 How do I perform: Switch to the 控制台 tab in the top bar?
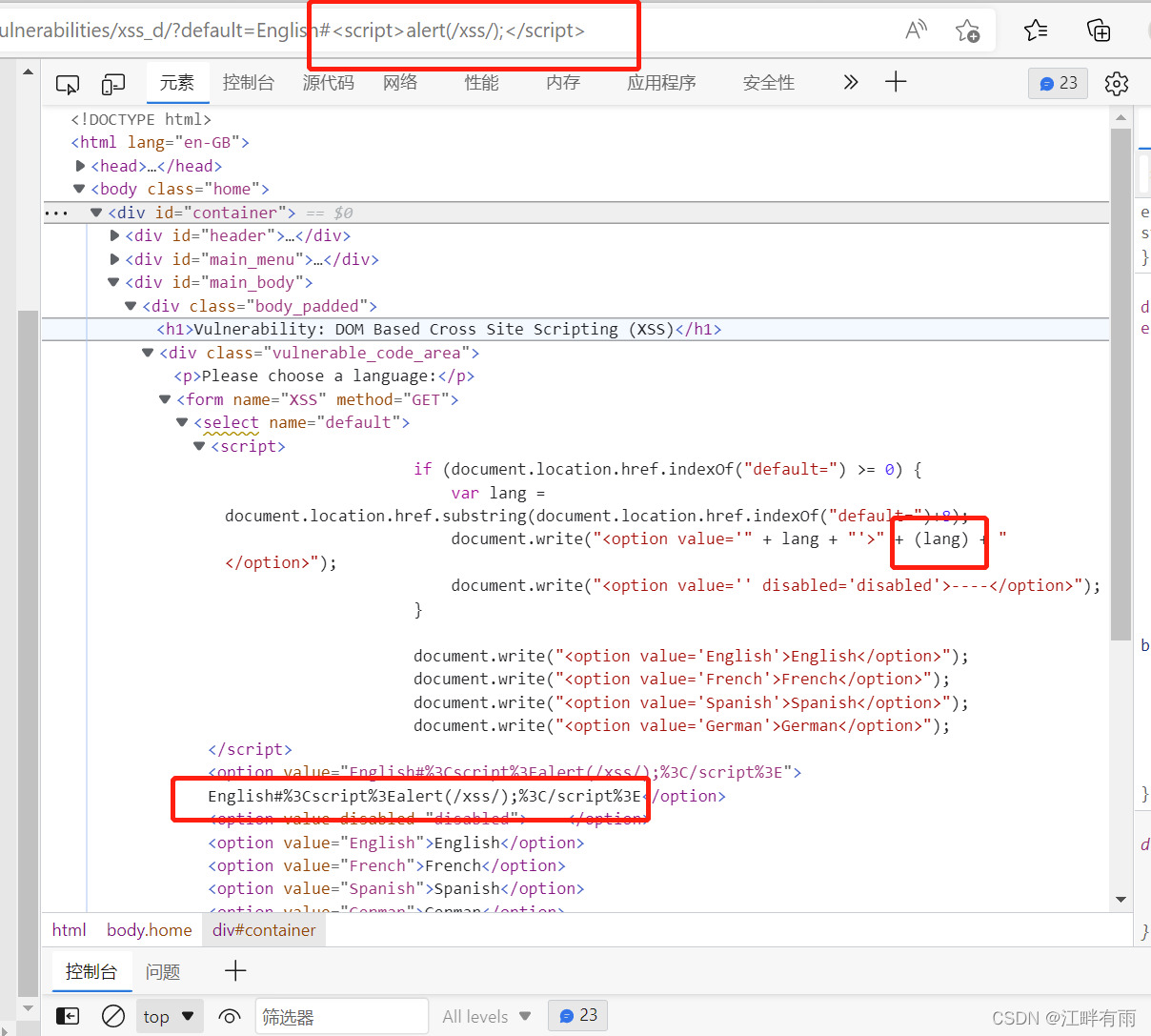249,83
